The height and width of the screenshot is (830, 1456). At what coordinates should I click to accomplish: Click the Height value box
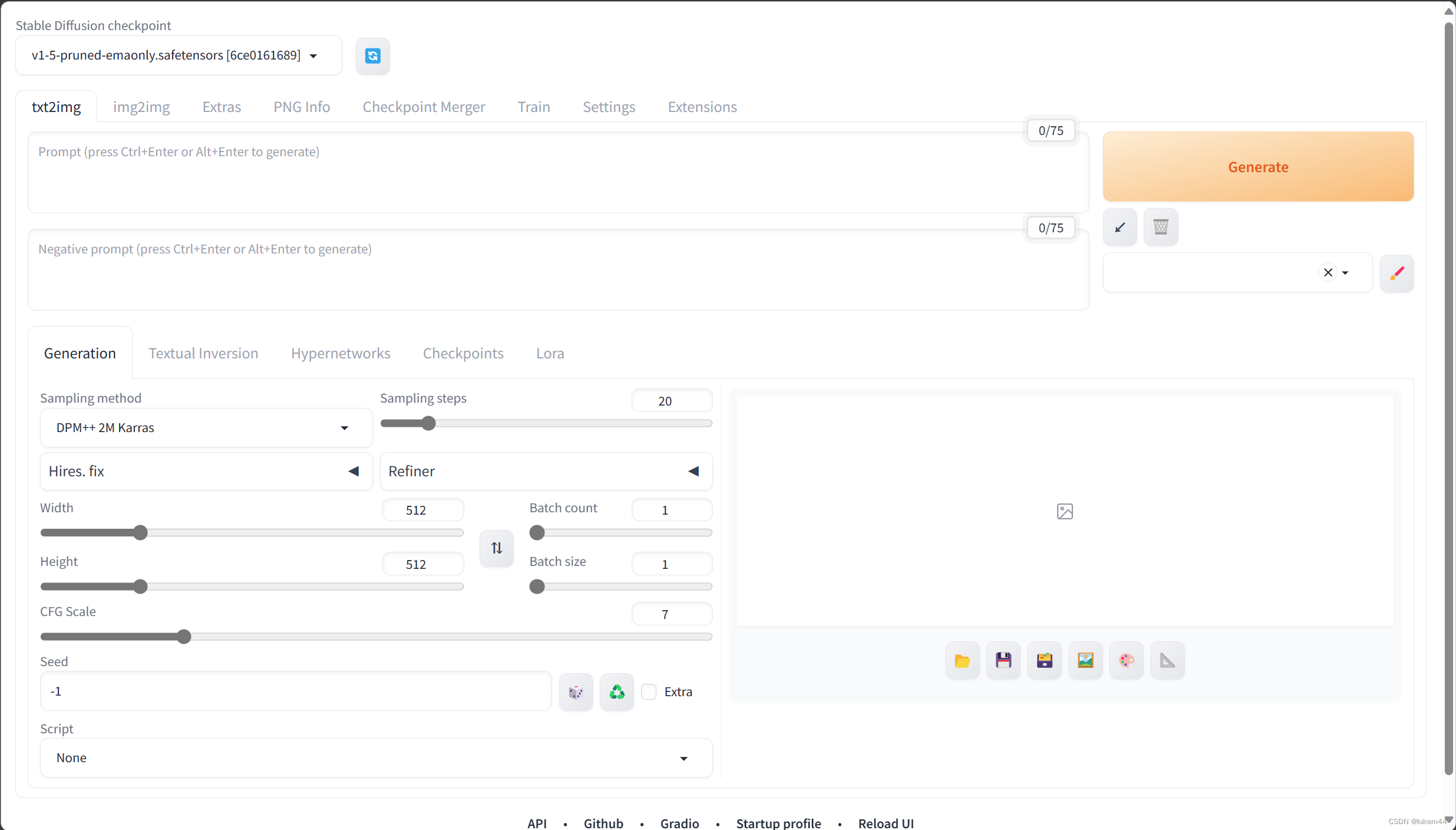pyautogui.click(x=423, y=564)
